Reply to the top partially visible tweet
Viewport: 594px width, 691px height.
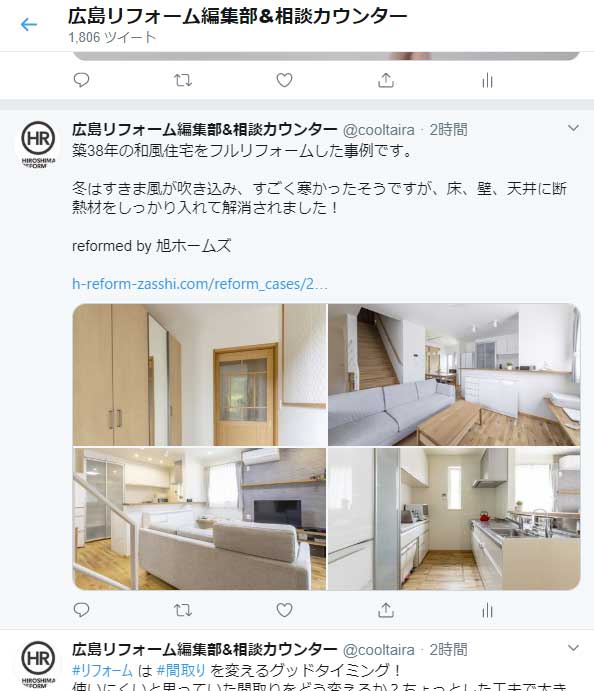(x=81, y=80)
